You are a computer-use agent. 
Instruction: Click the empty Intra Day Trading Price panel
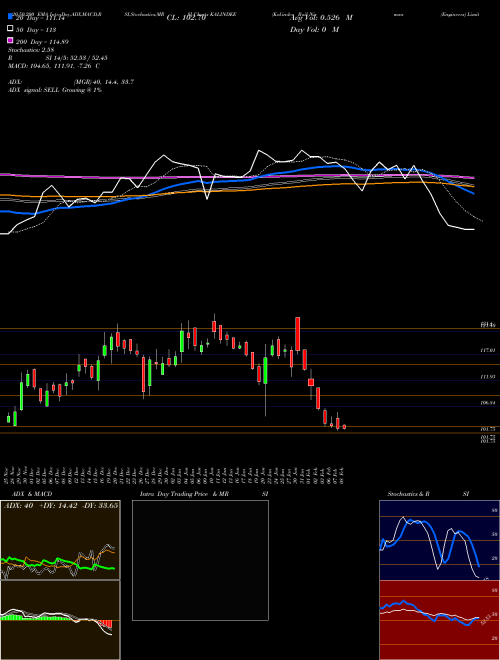coord(200,560)
